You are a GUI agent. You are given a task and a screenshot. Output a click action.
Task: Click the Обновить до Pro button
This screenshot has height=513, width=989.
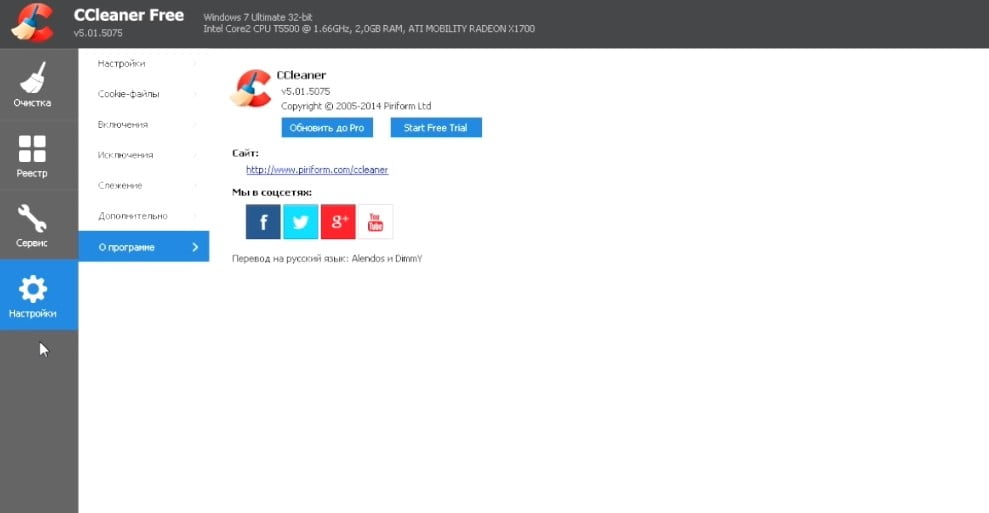tap(327, 127)
